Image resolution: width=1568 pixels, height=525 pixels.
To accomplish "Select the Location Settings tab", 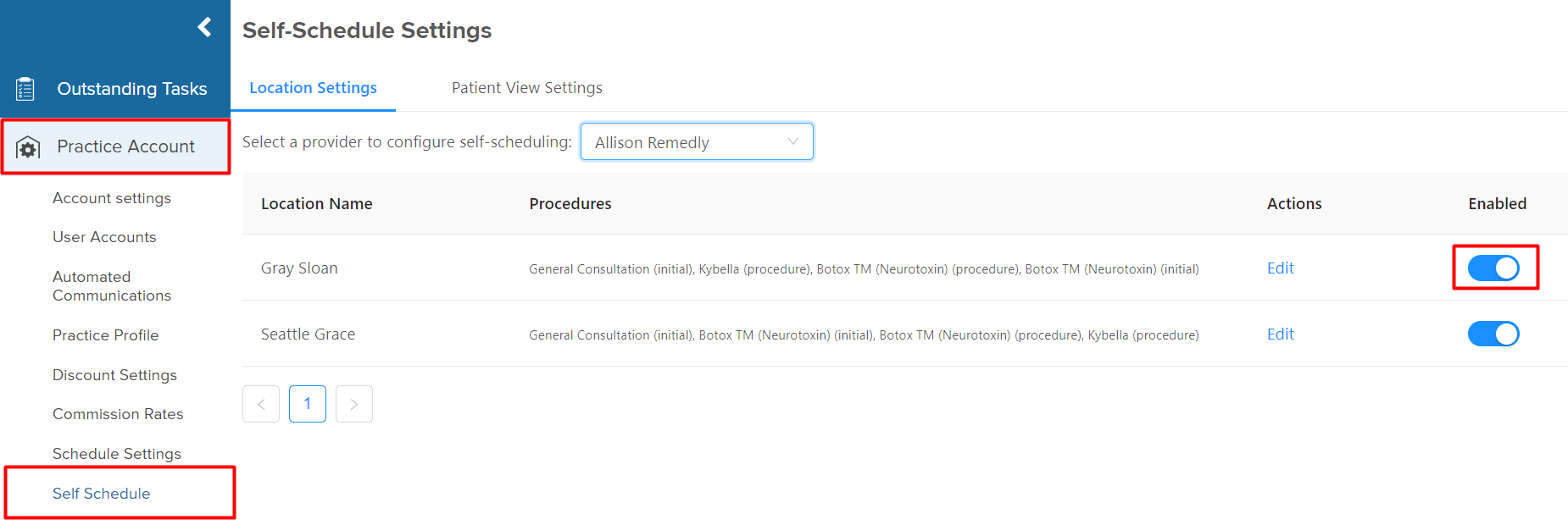I will pyautogui.click(x=313, y=88).
